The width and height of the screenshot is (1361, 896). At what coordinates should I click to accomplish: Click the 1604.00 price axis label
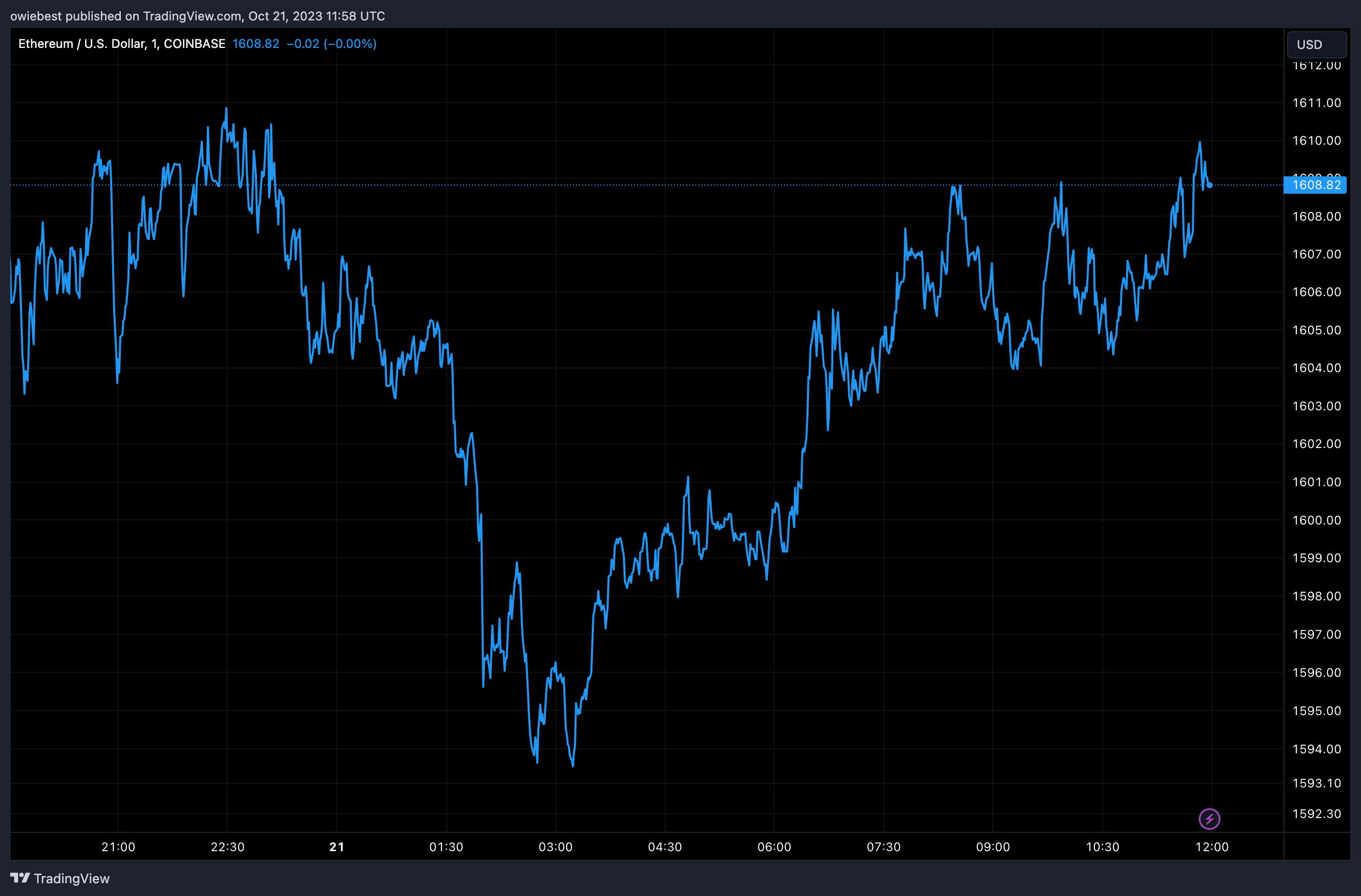pos(1316,368)
